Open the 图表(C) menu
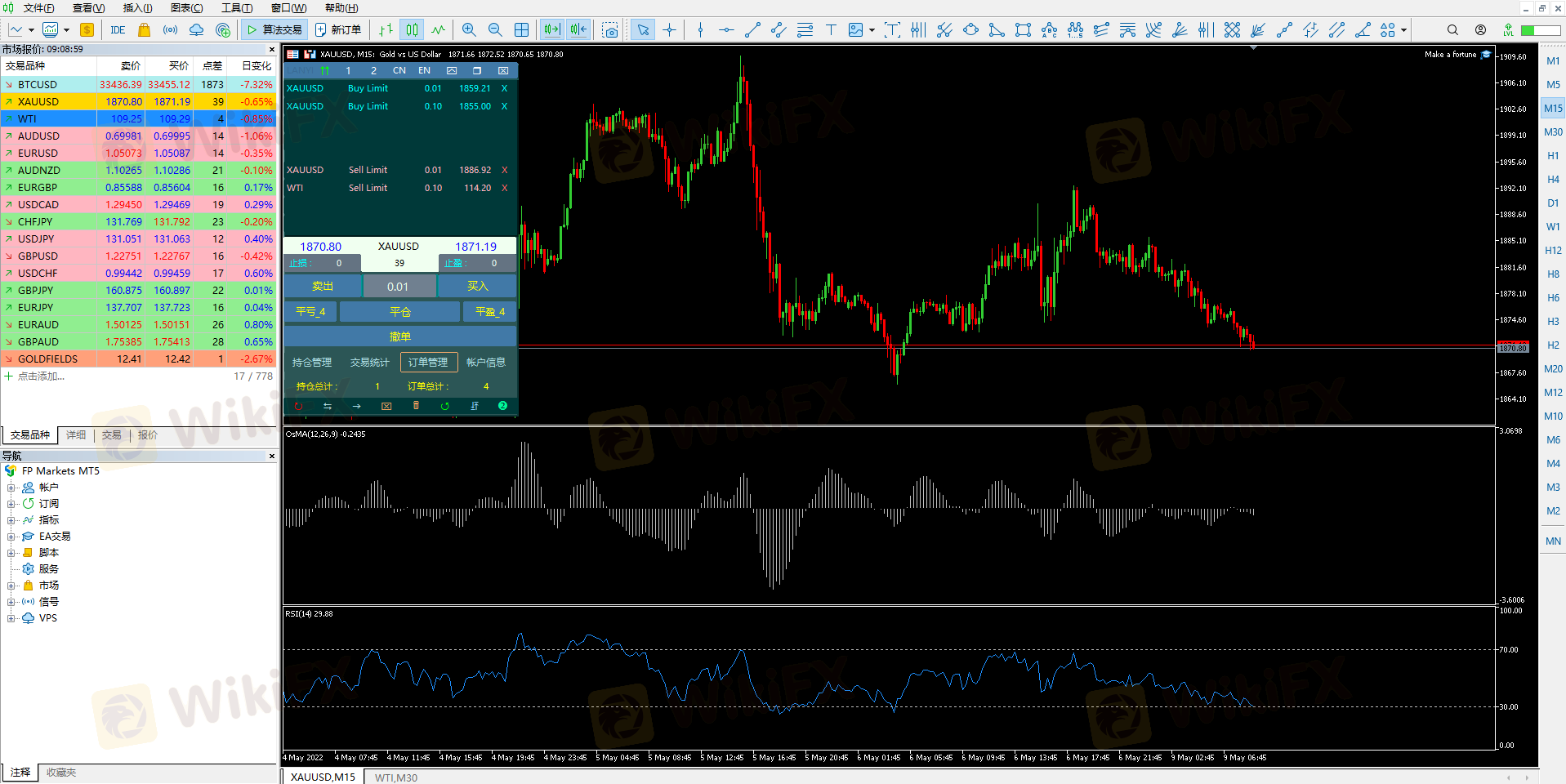Viewport: 1566px width, 784px height. pos(186,8)
